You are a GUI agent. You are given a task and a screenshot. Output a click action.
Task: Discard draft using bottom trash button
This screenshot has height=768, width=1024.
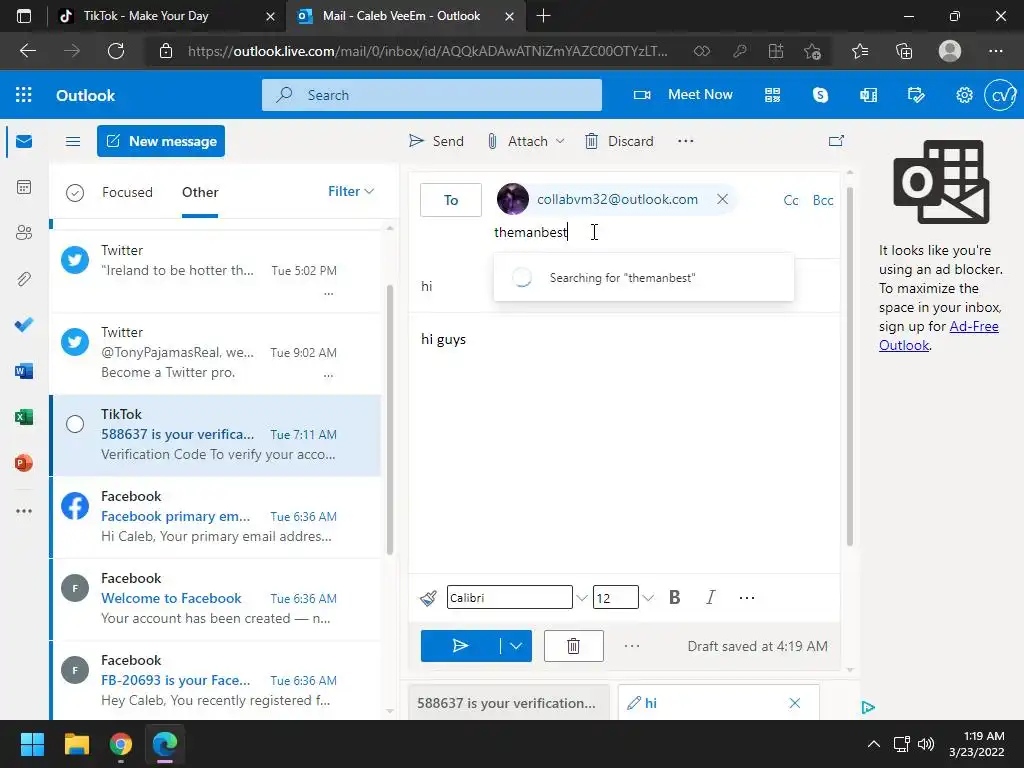pos(573,646)
